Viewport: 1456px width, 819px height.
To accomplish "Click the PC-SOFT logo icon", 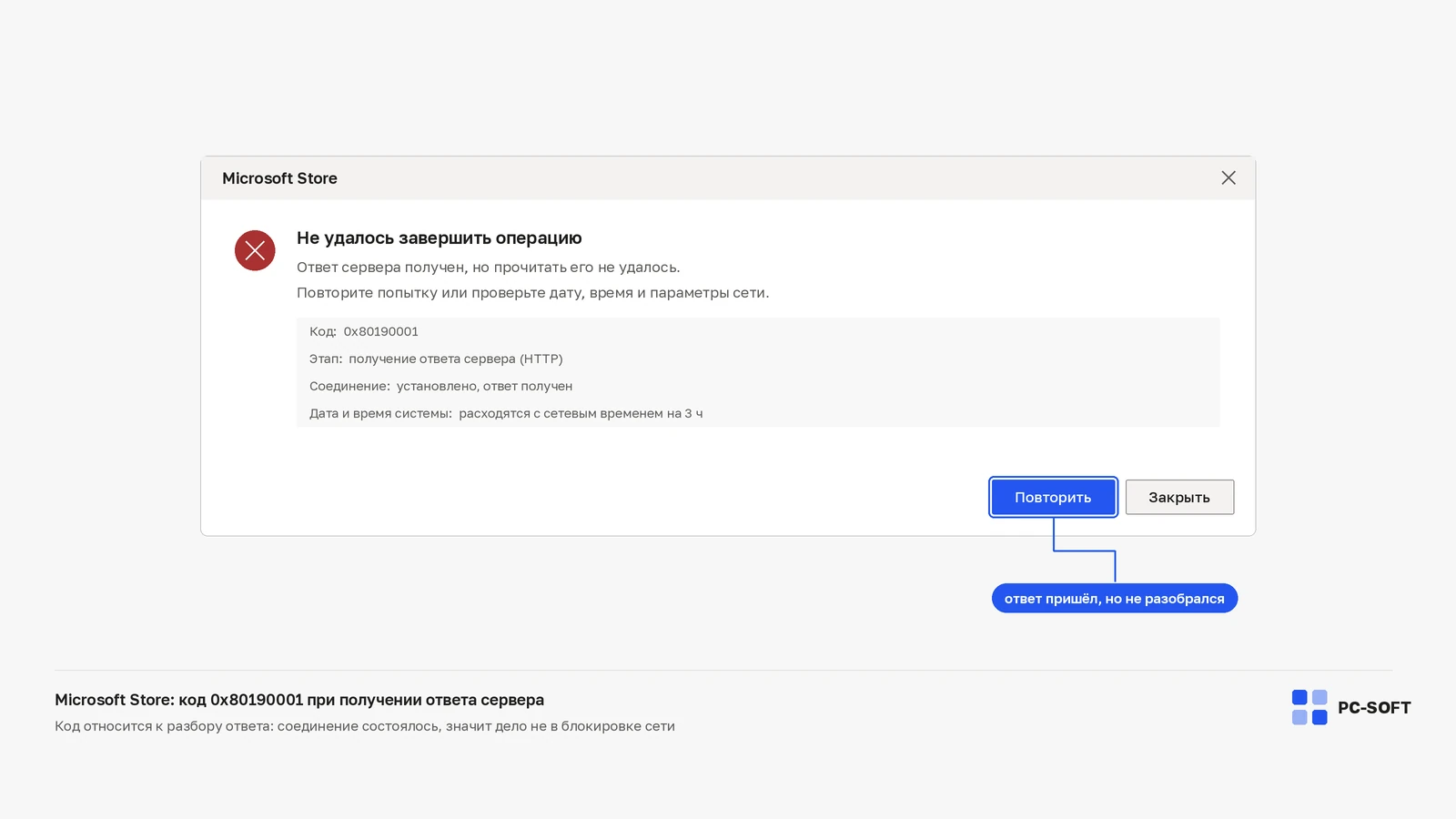I will tap(1309, 707).
